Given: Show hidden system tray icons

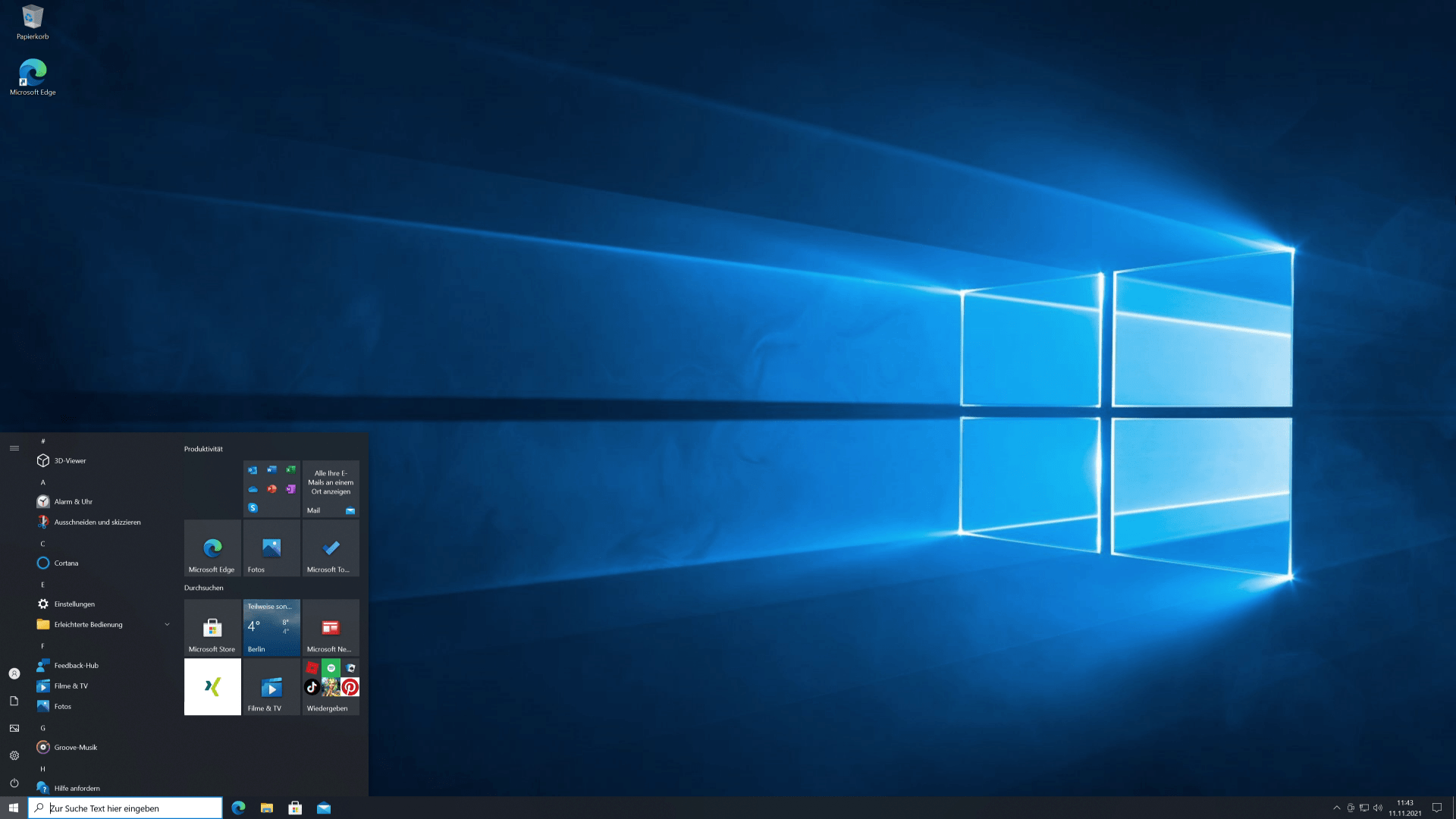Looking at the screenshot, I should coord(1336,808).
